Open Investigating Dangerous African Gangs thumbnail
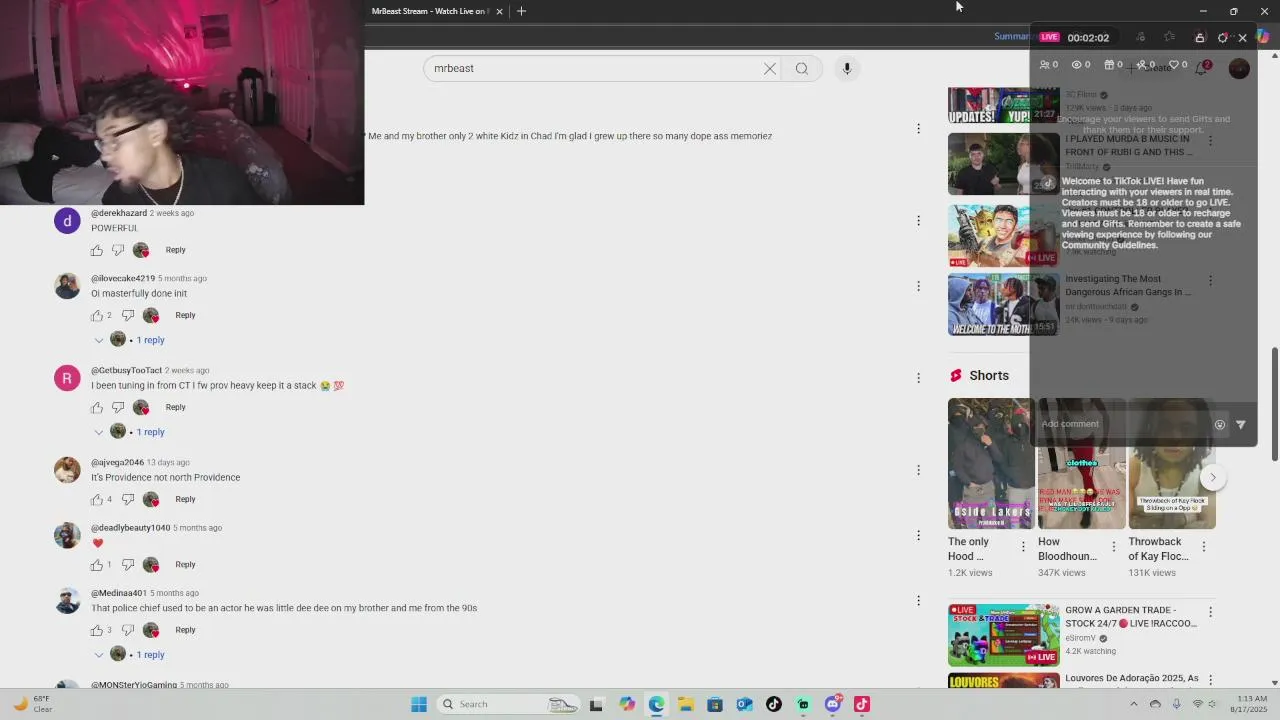 pos(1003,304)
